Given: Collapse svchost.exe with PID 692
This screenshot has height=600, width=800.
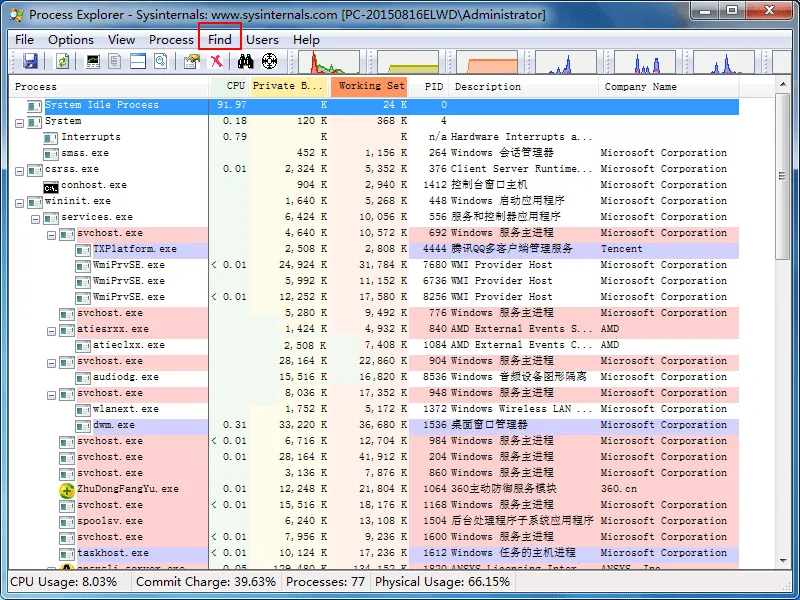Looking at the screenshot, I should coord(51,235).
